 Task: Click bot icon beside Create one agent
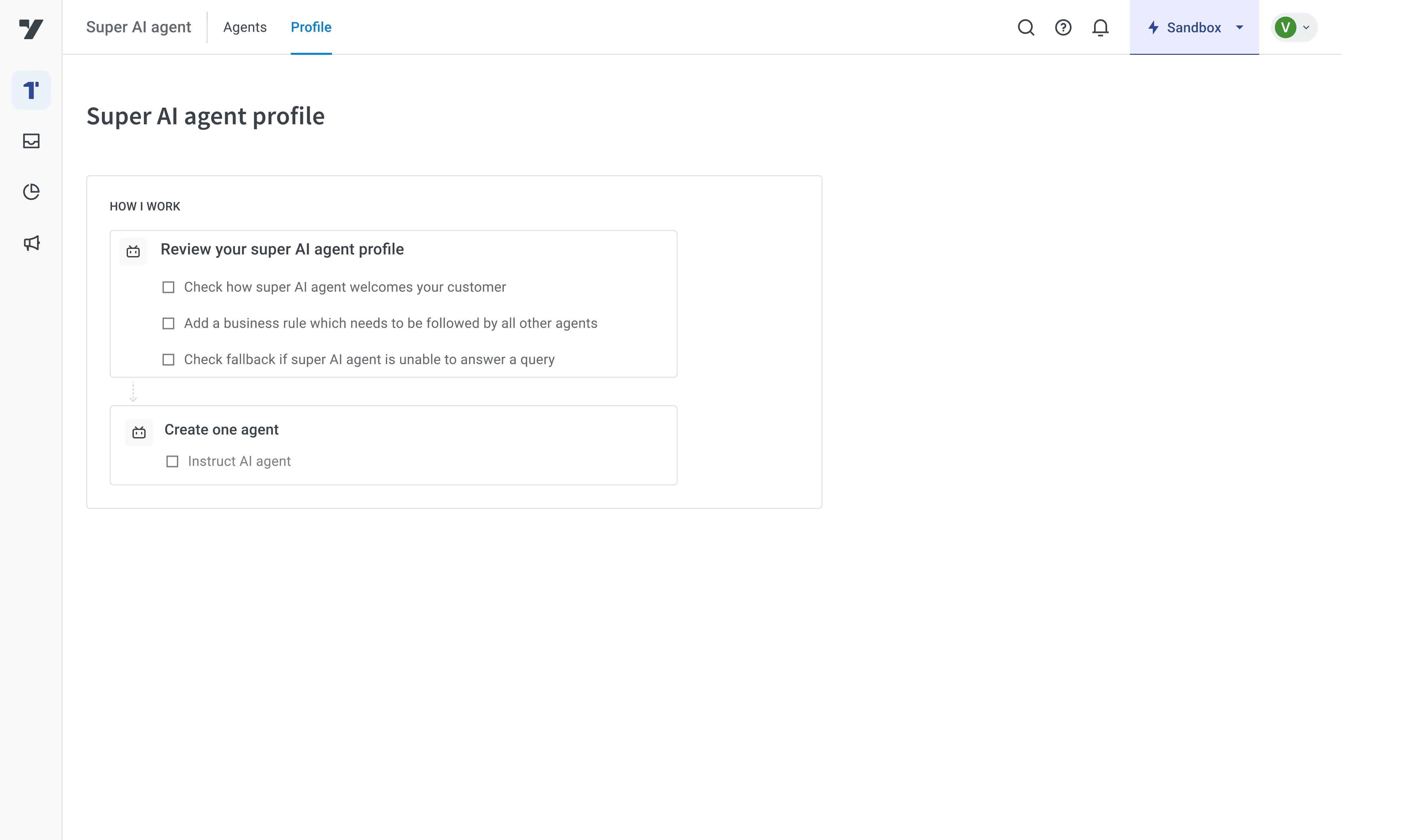pyautogui.click(x=139, y=433)
